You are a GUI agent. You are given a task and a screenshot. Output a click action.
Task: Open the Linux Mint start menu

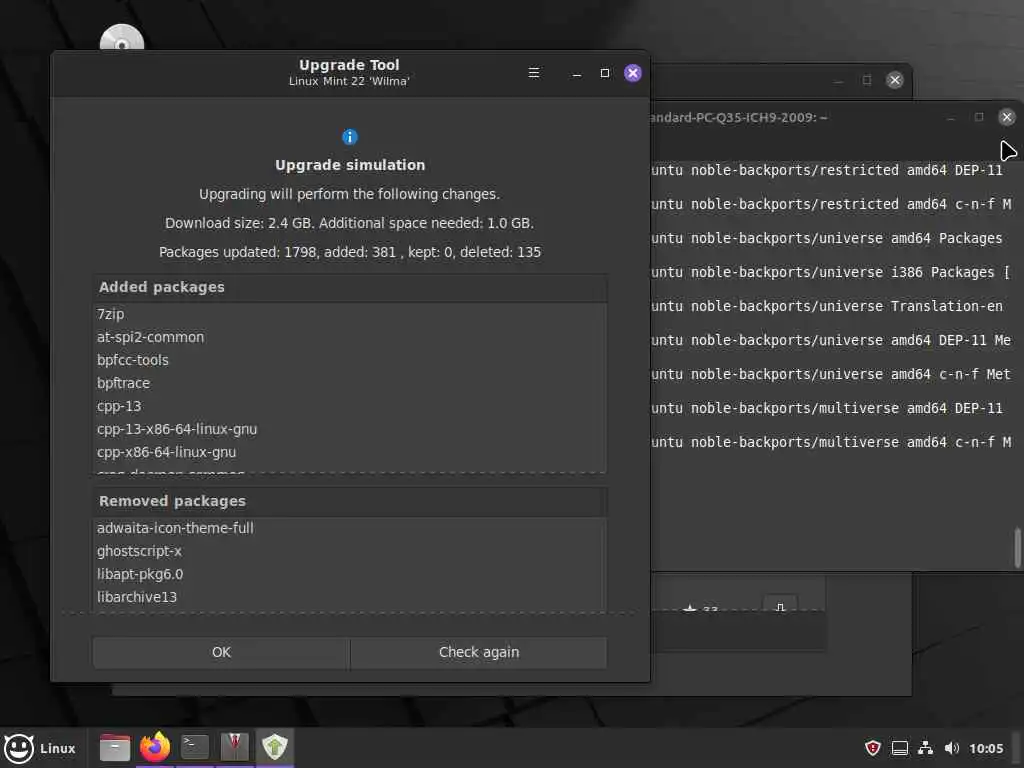click(x=40, y=748)
